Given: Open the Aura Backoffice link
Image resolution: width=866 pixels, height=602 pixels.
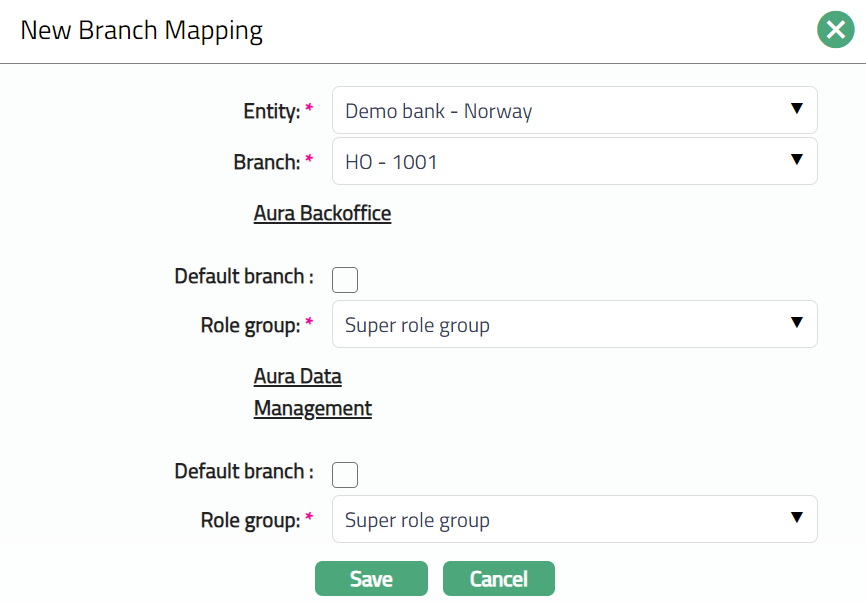Looking at the screenshot, I should [322, 213].
